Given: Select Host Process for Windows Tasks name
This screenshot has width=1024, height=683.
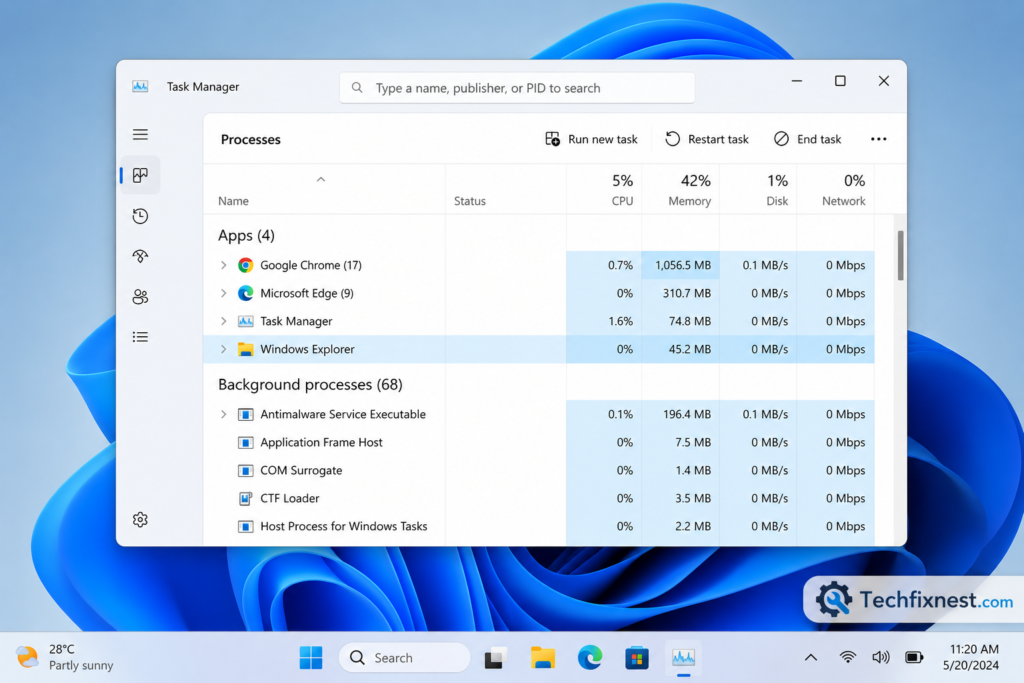Looking at the screenshot, I should coord(344,526).
